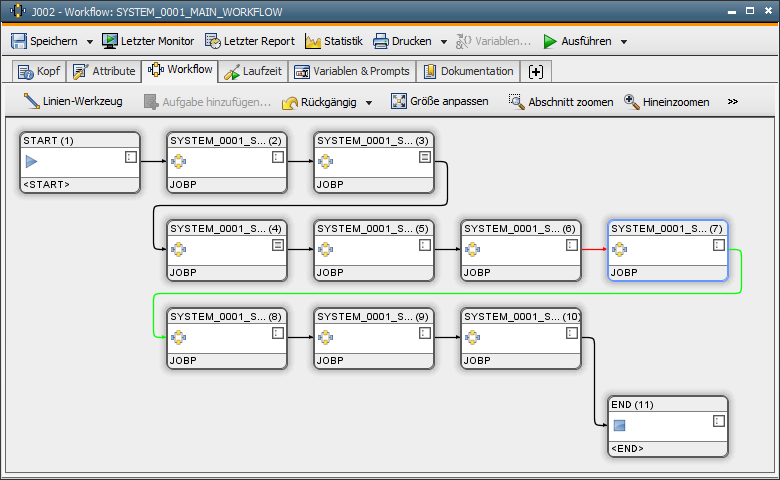780x480 pixels.
Task: Click the JOBP icon in task (3)
Action: pos(325,162)
